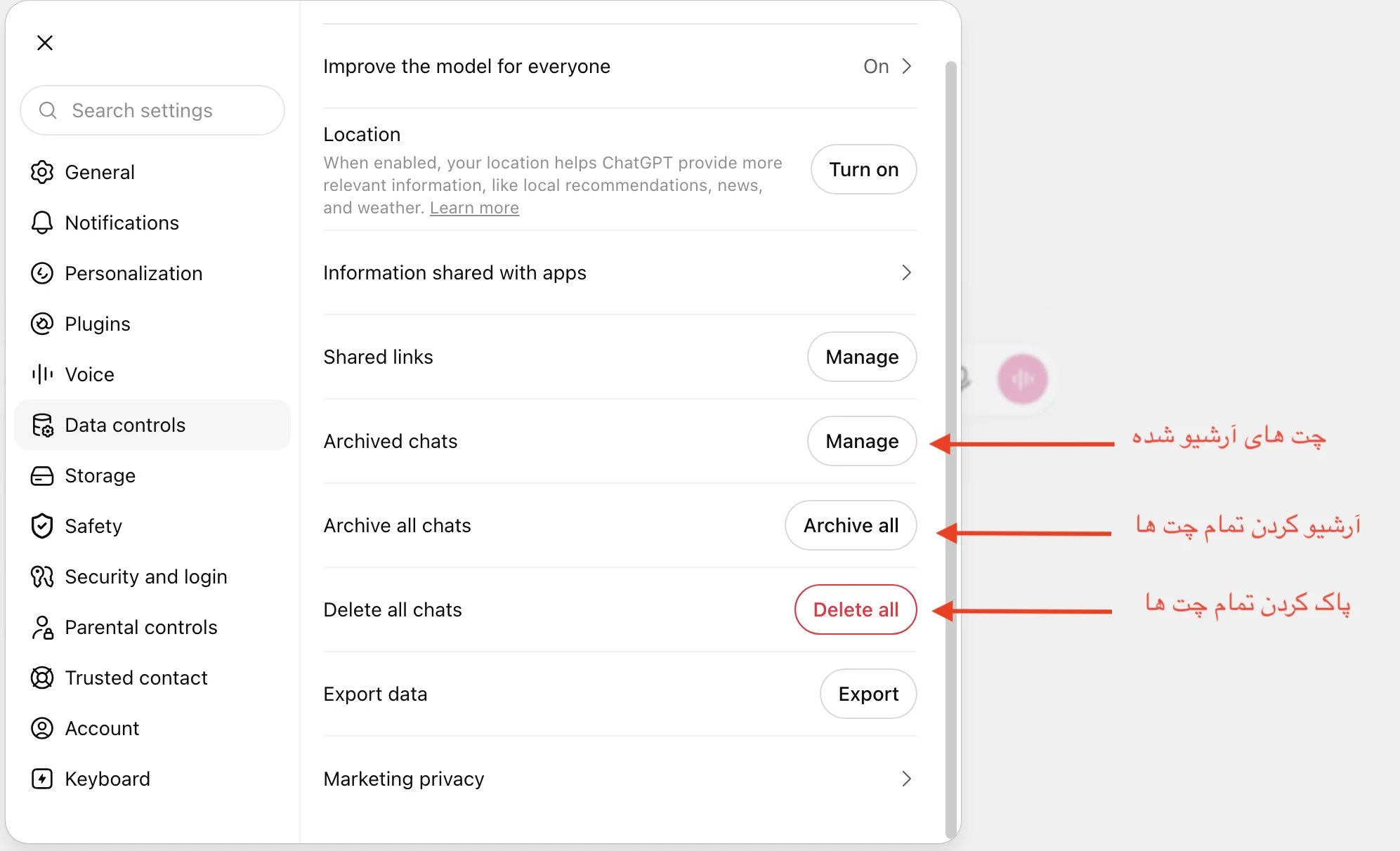Follow the Learn more link
Viewport: 1400px width, 851px height.
click(x=474, y=208)
